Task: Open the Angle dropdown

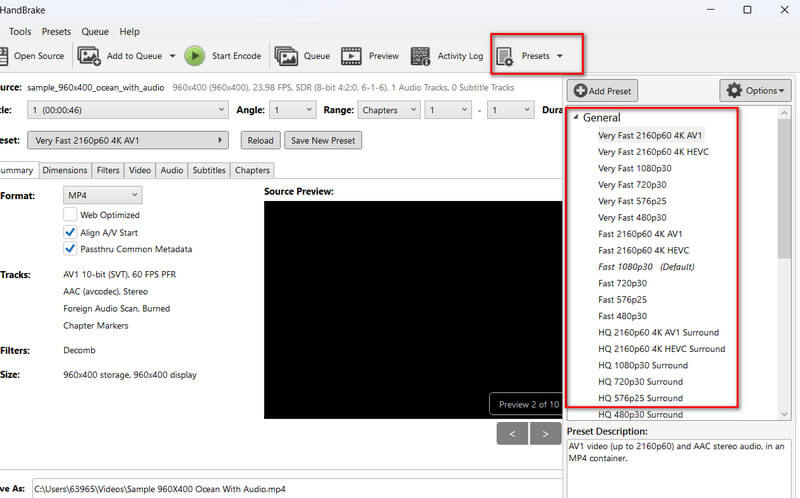Action: click(292, 110)
